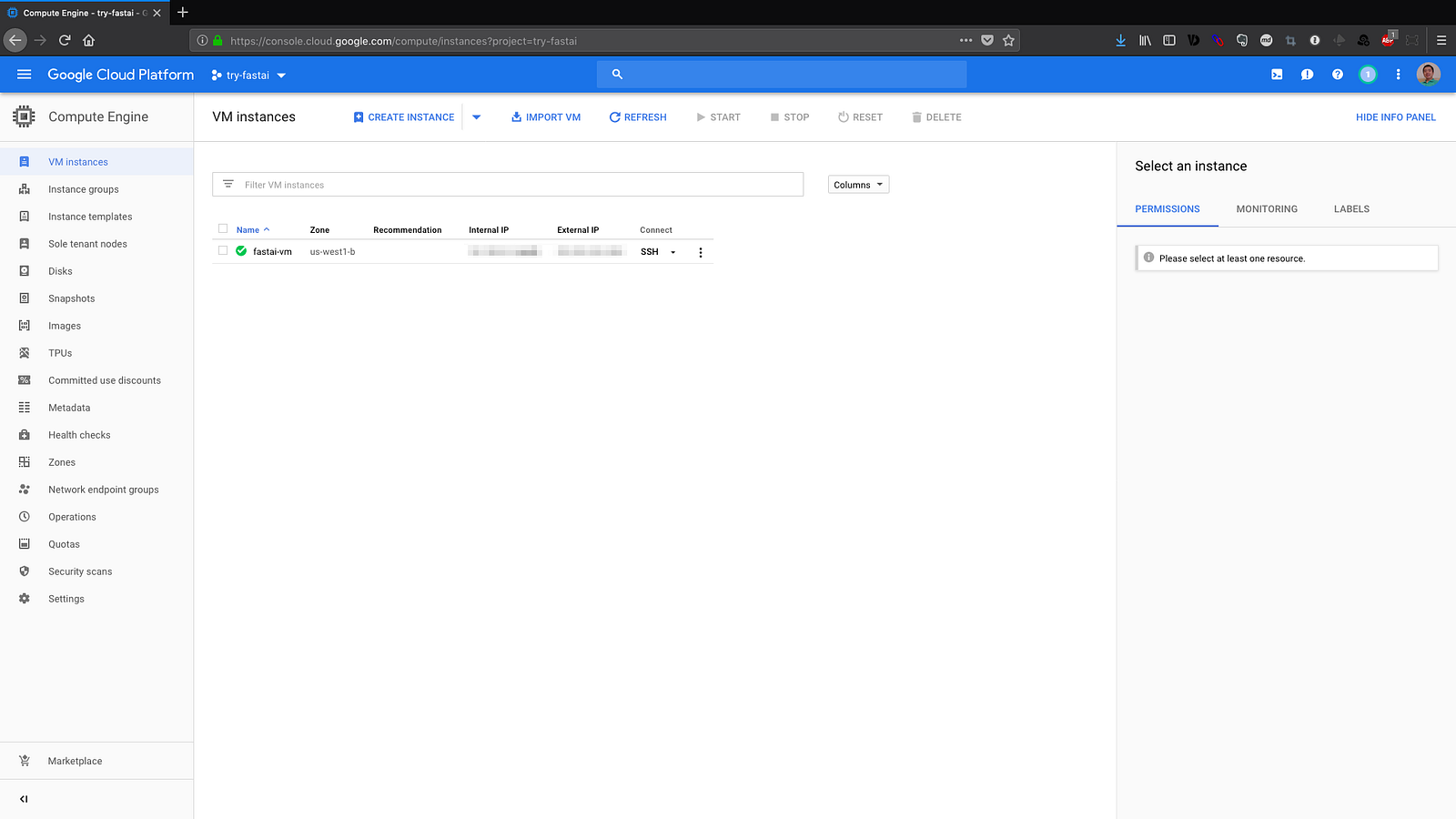Collapse the left navigation sidebar
This screenshot has width=1456, height=819.
[24, 799]
